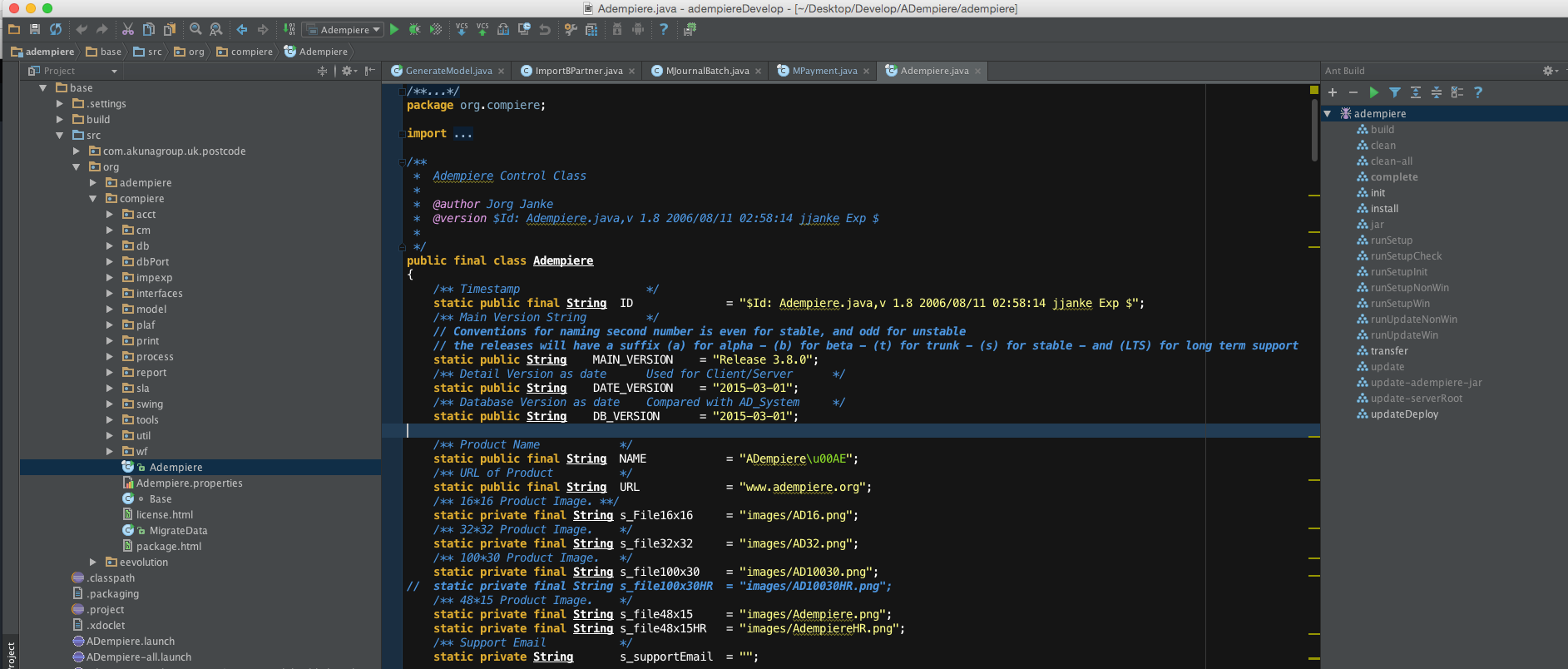Viewport: 1568px width, 669px height.
Task: Toggle the import block fold marker
Action: tap(403, 133)
